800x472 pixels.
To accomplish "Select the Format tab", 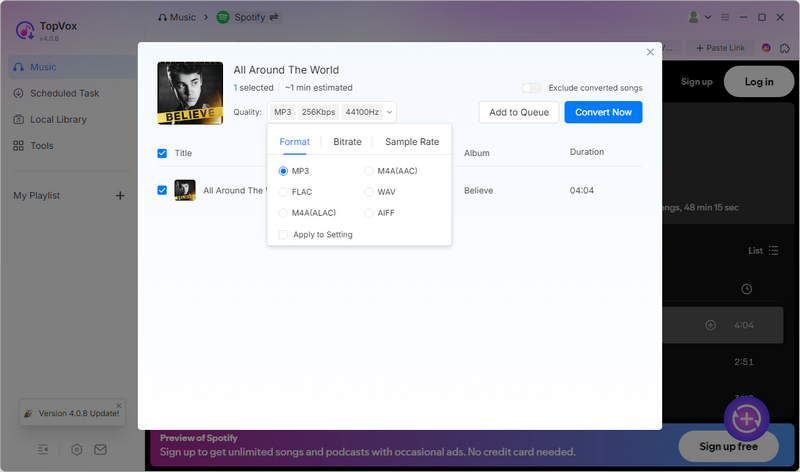I will tap(294, 142).
